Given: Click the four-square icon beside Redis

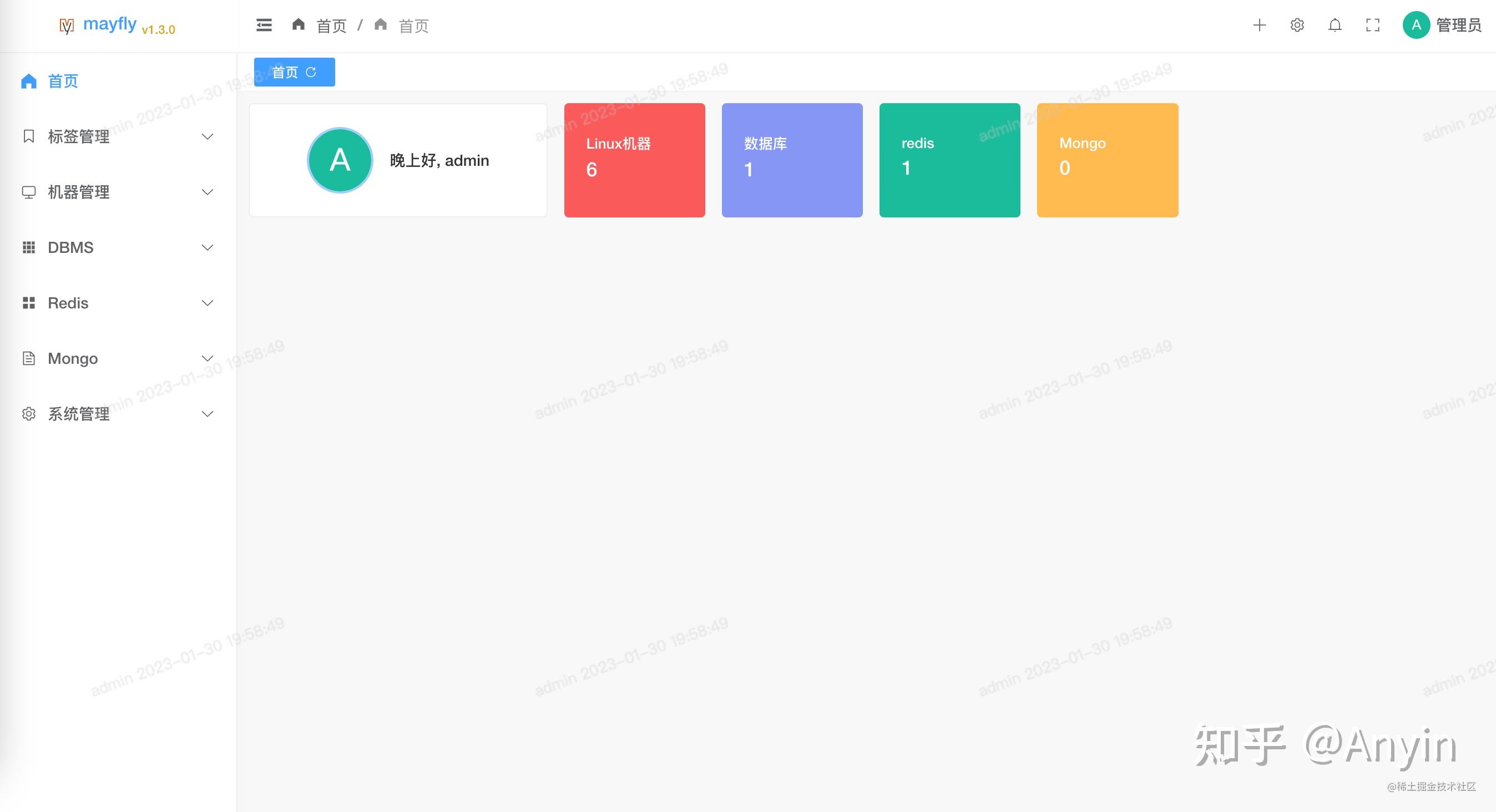Looking at the screenshot, I should click(28, 303).
